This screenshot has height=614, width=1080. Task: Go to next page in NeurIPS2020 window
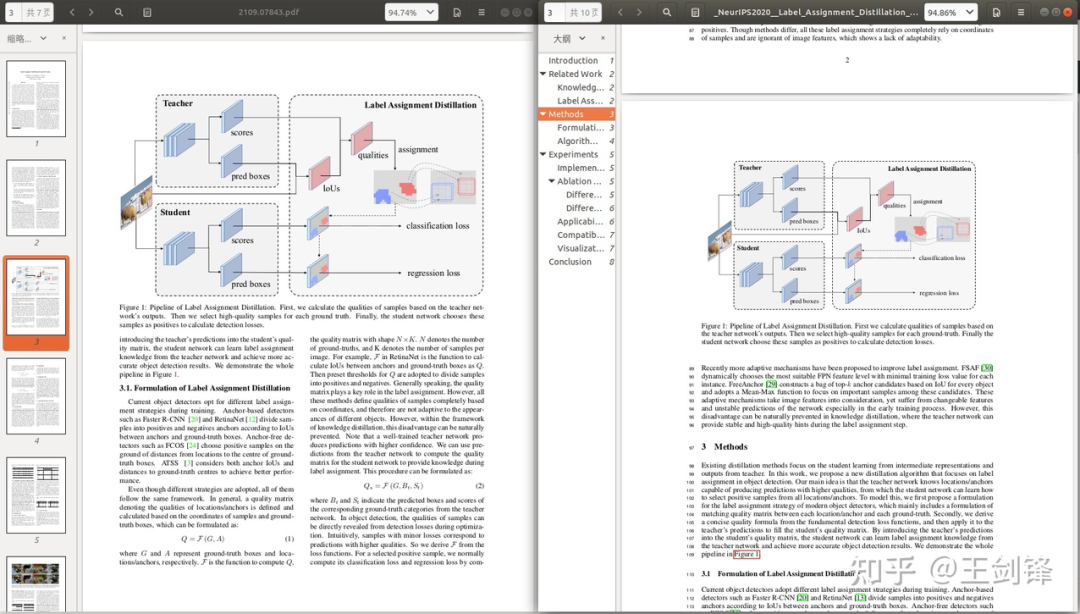tap(638, 12)
